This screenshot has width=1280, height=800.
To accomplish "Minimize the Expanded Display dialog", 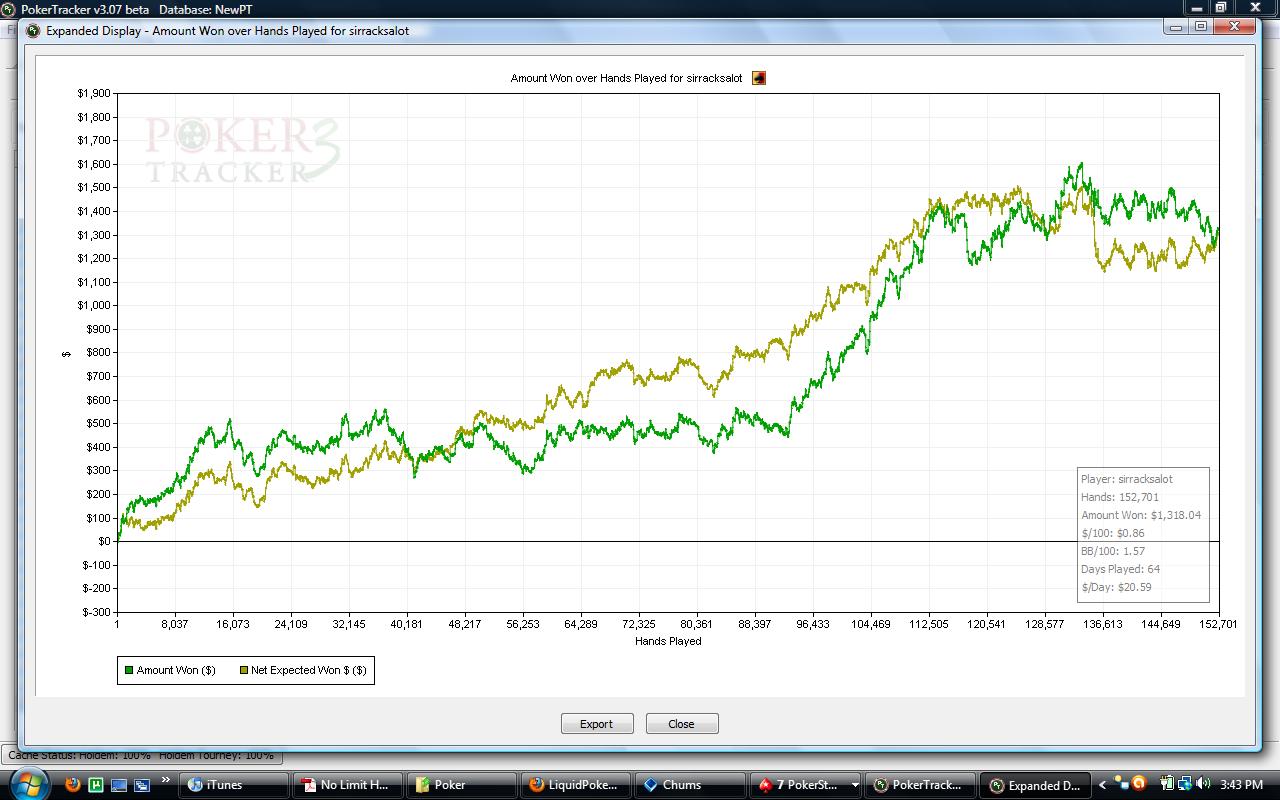I will click(x=1178, y=27).
